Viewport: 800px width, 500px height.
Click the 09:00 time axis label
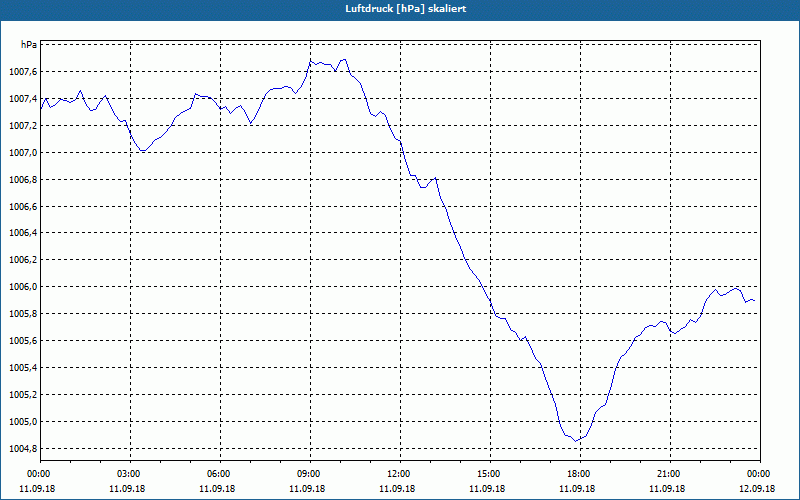click(309, 474)
